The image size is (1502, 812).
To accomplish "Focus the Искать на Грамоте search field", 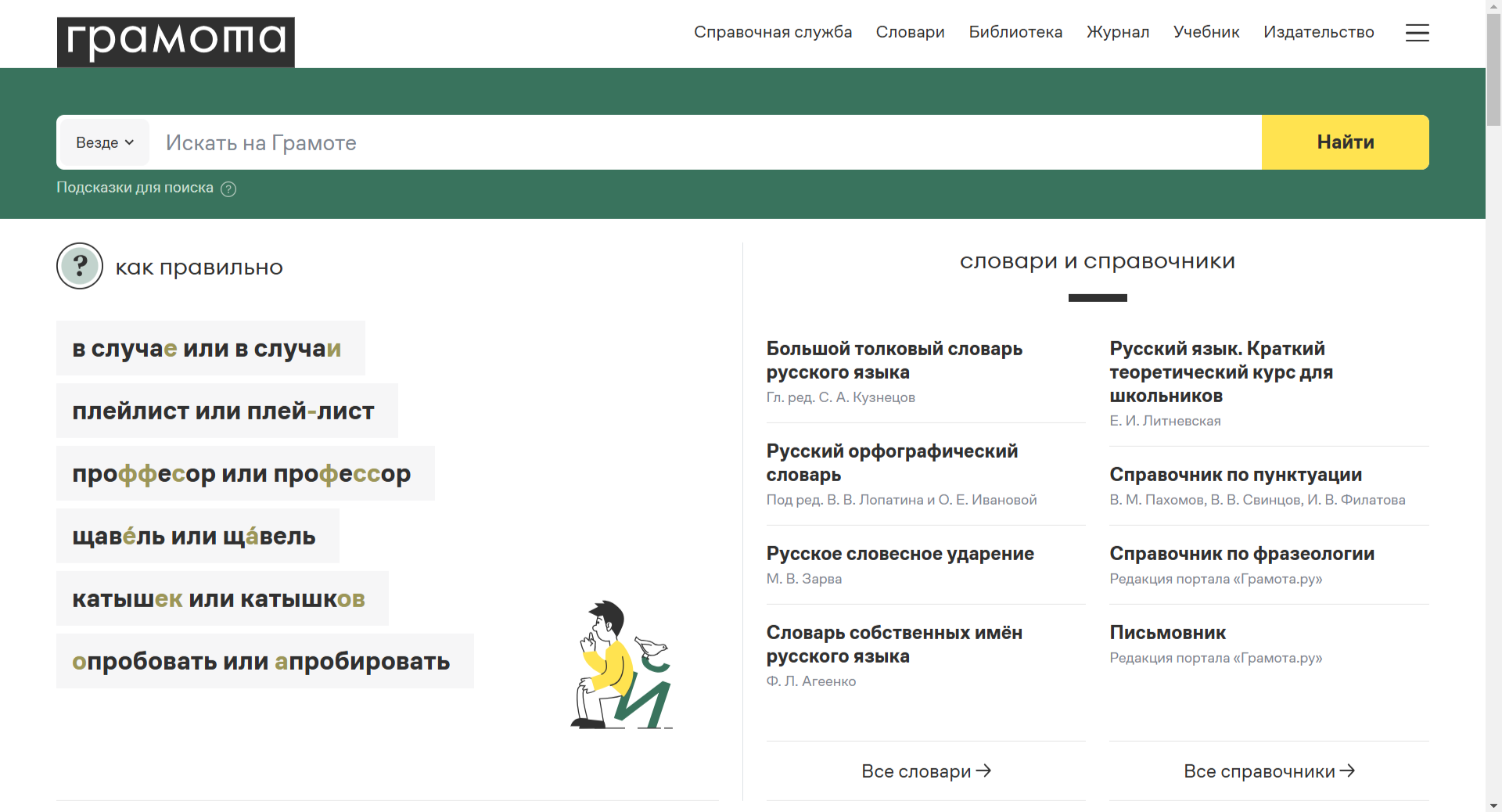I will (x=704, y=142).
